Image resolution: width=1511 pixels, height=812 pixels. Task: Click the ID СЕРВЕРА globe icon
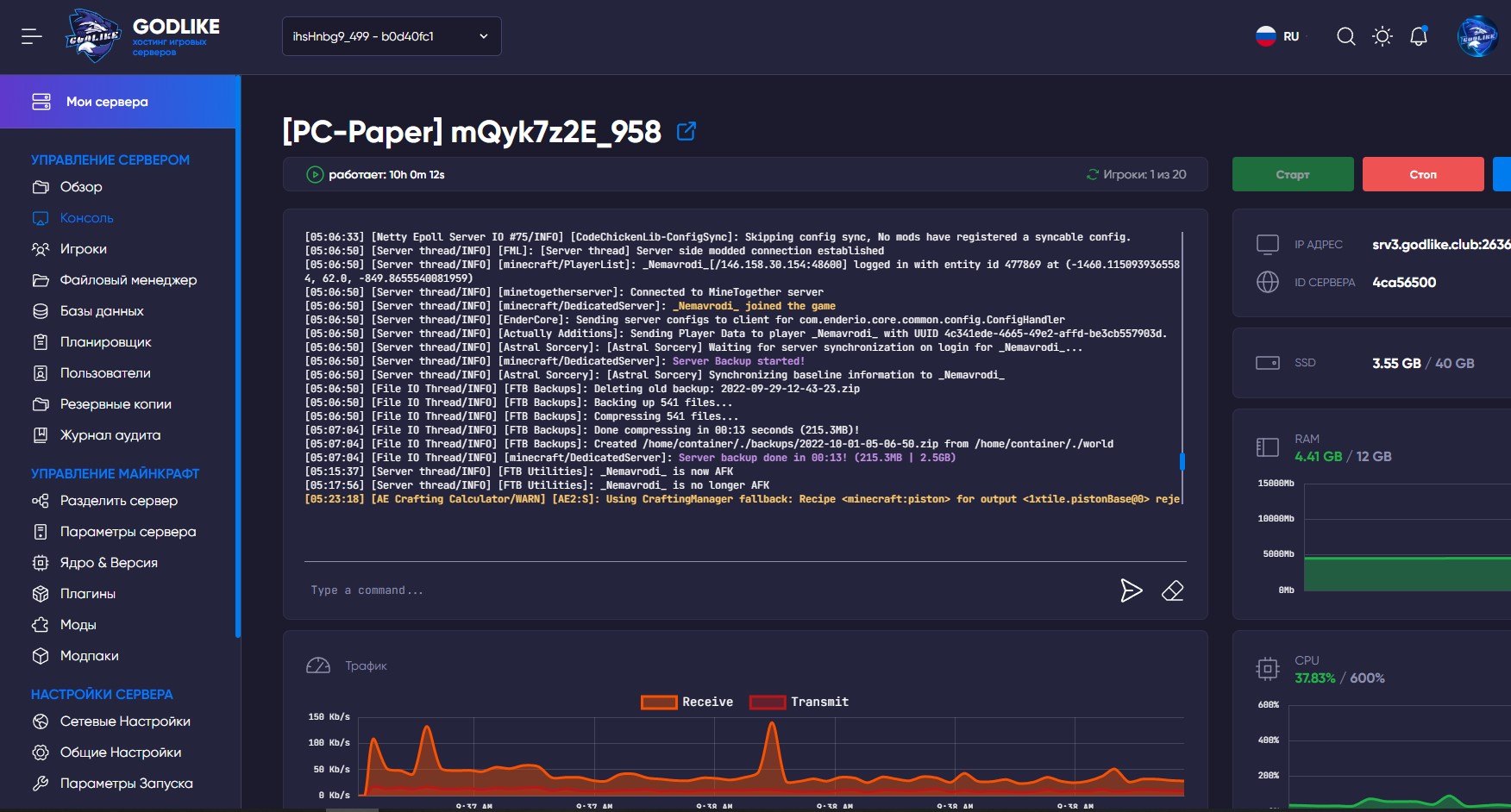1268,282
